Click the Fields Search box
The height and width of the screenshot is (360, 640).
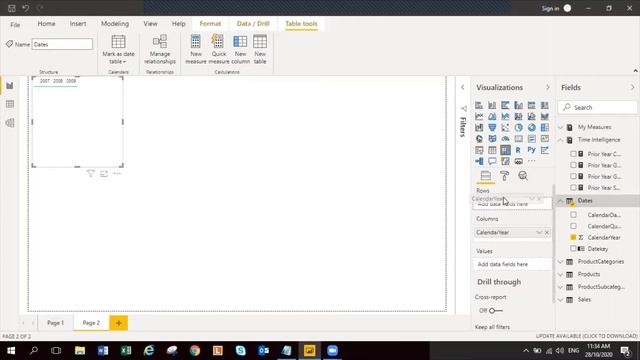click(598, 107)
